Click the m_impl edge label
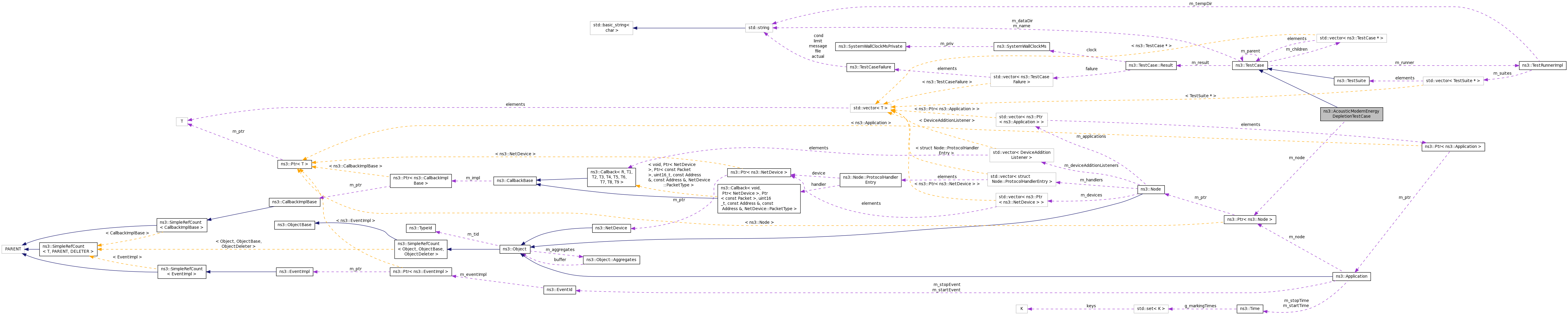Image resolution: width=1568 pixels, height=315 pixels. 473,178
